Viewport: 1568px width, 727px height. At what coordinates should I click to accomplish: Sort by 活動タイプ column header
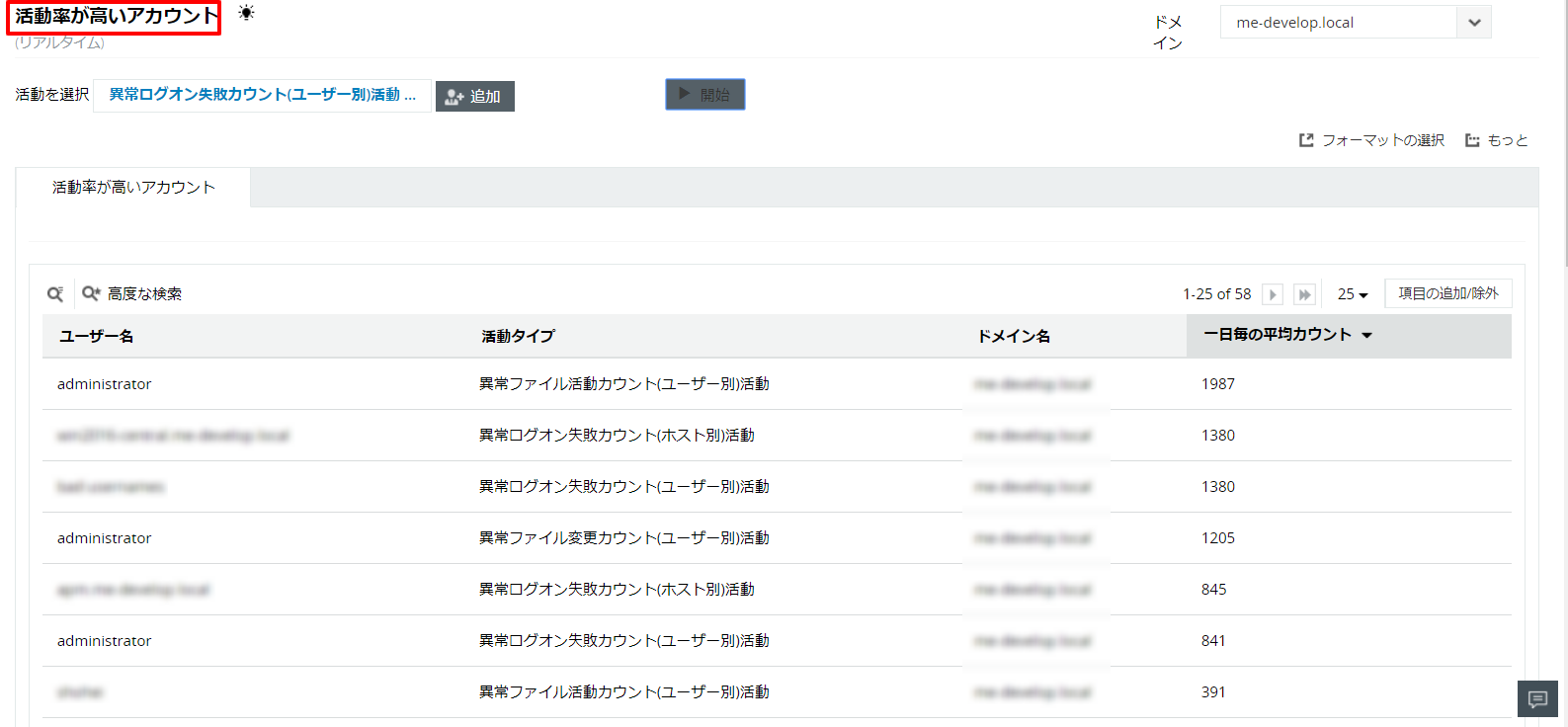[518, 337]
